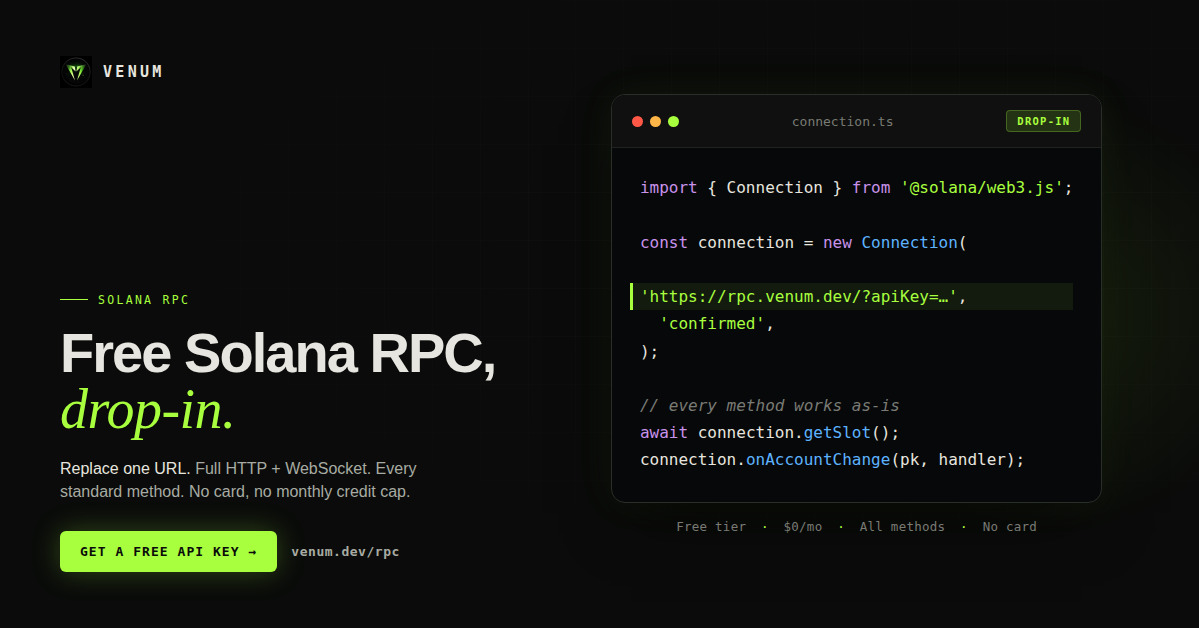Click 'No card, no monthly credit cap' text
Viewport: 1199px width, 628px height.
pyautogui.click(x=300, y=491)
